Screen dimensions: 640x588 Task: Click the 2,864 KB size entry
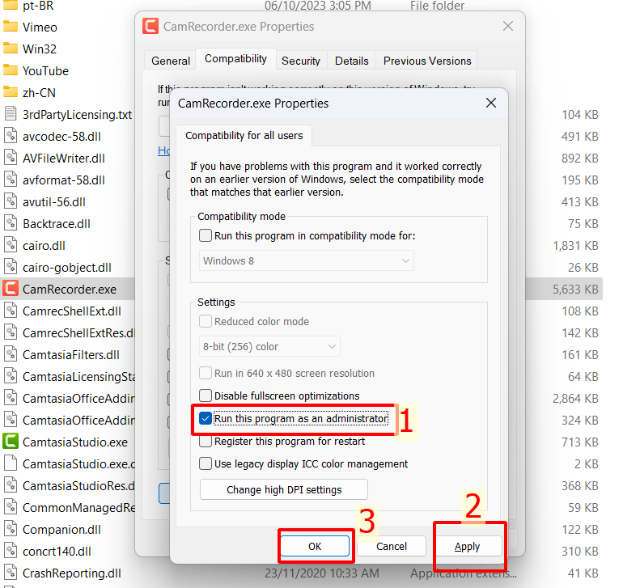(576, 398)
